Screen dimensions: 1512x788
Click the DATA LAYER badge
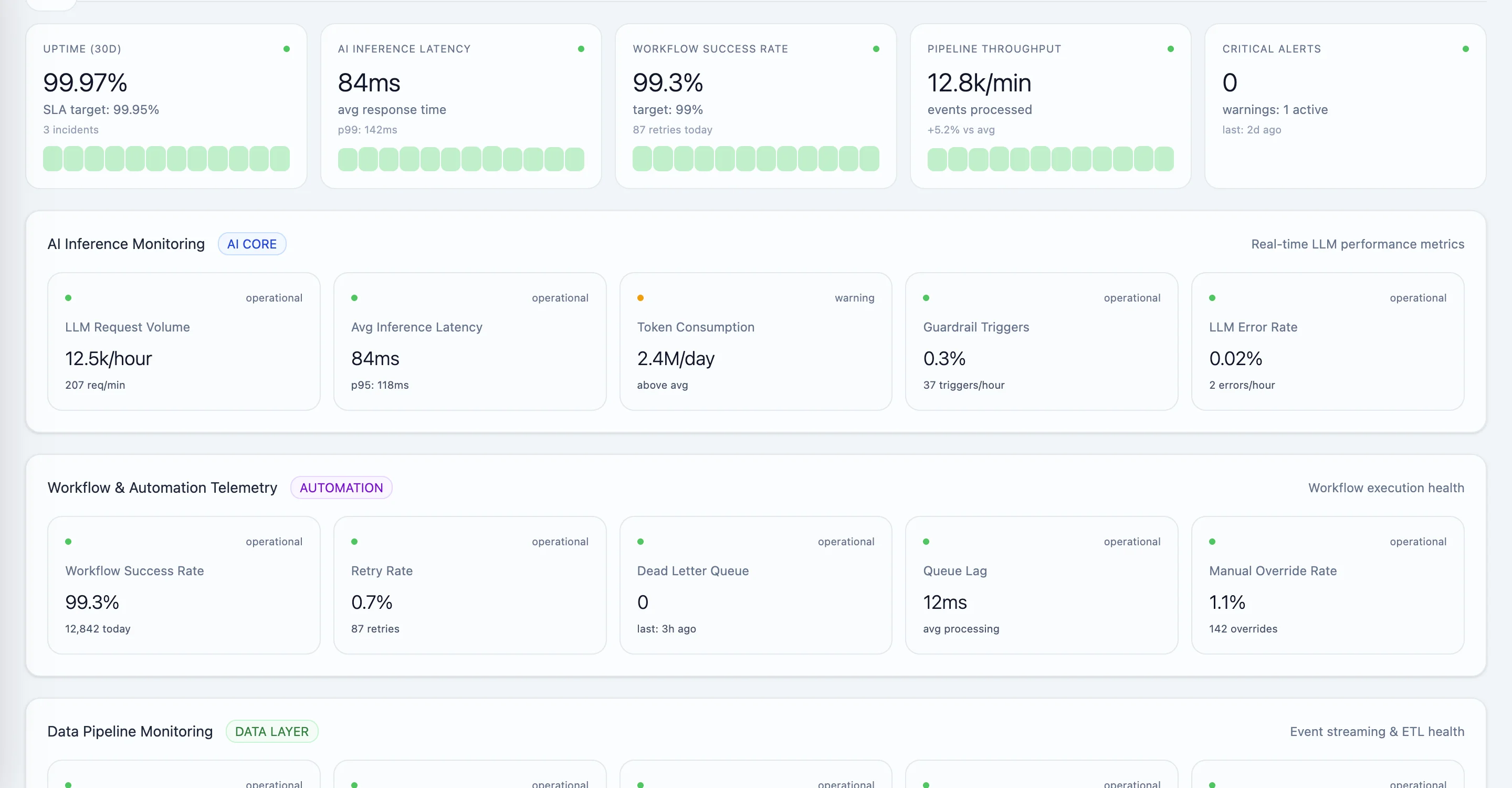tap(272, 731)
